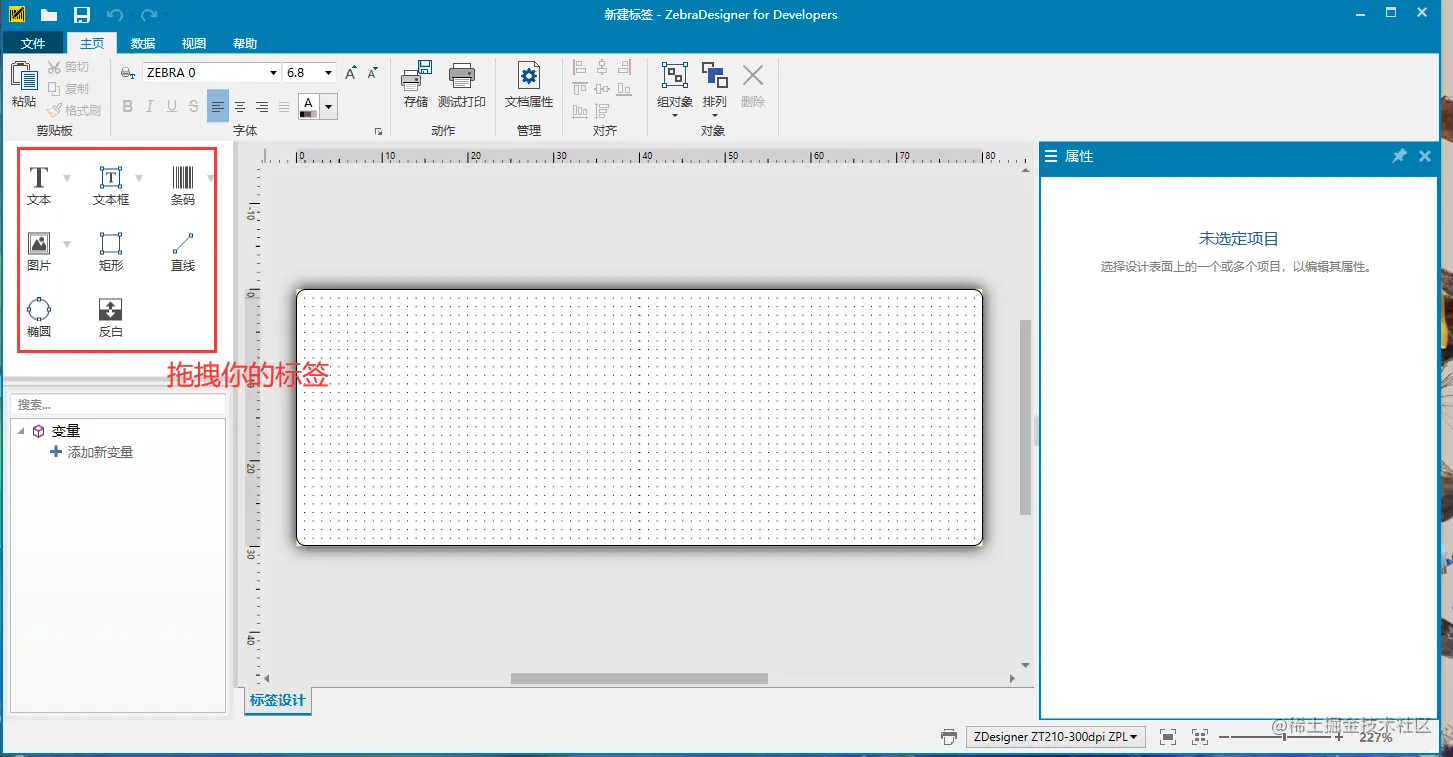This screenshot has height=757, width=1453.
Task: Open the 6.8 font size dropdown
Action: (x=329, y=73)
